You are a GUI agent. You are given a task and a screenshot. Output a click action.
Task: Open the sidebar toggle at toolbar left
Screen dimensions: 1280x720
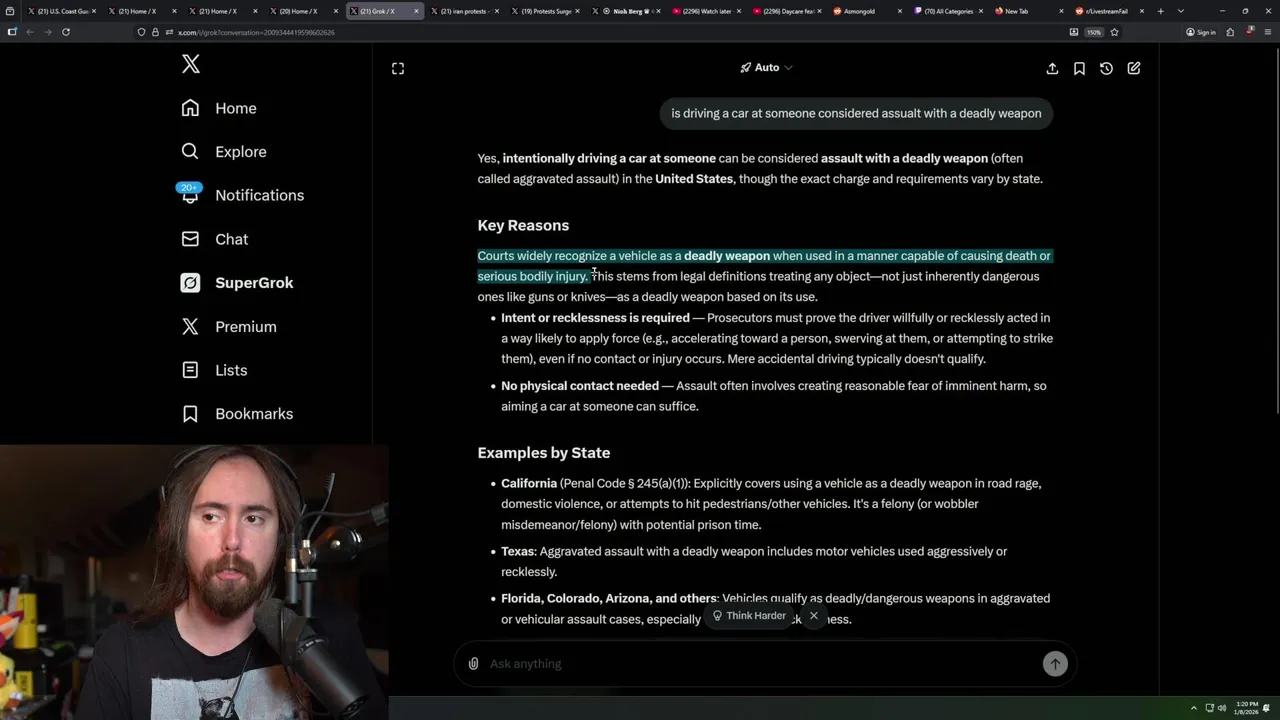(x=11, y=32)
